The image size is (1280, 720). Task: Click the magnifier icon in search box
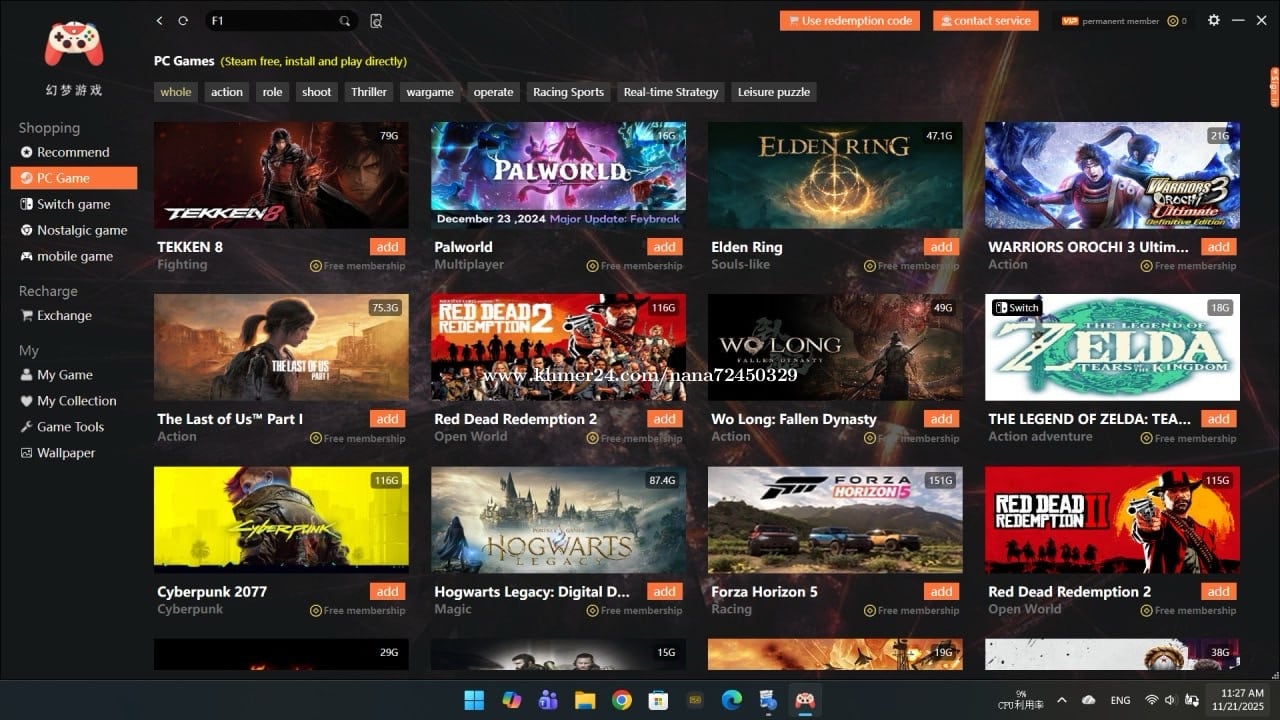coord(345,21)
